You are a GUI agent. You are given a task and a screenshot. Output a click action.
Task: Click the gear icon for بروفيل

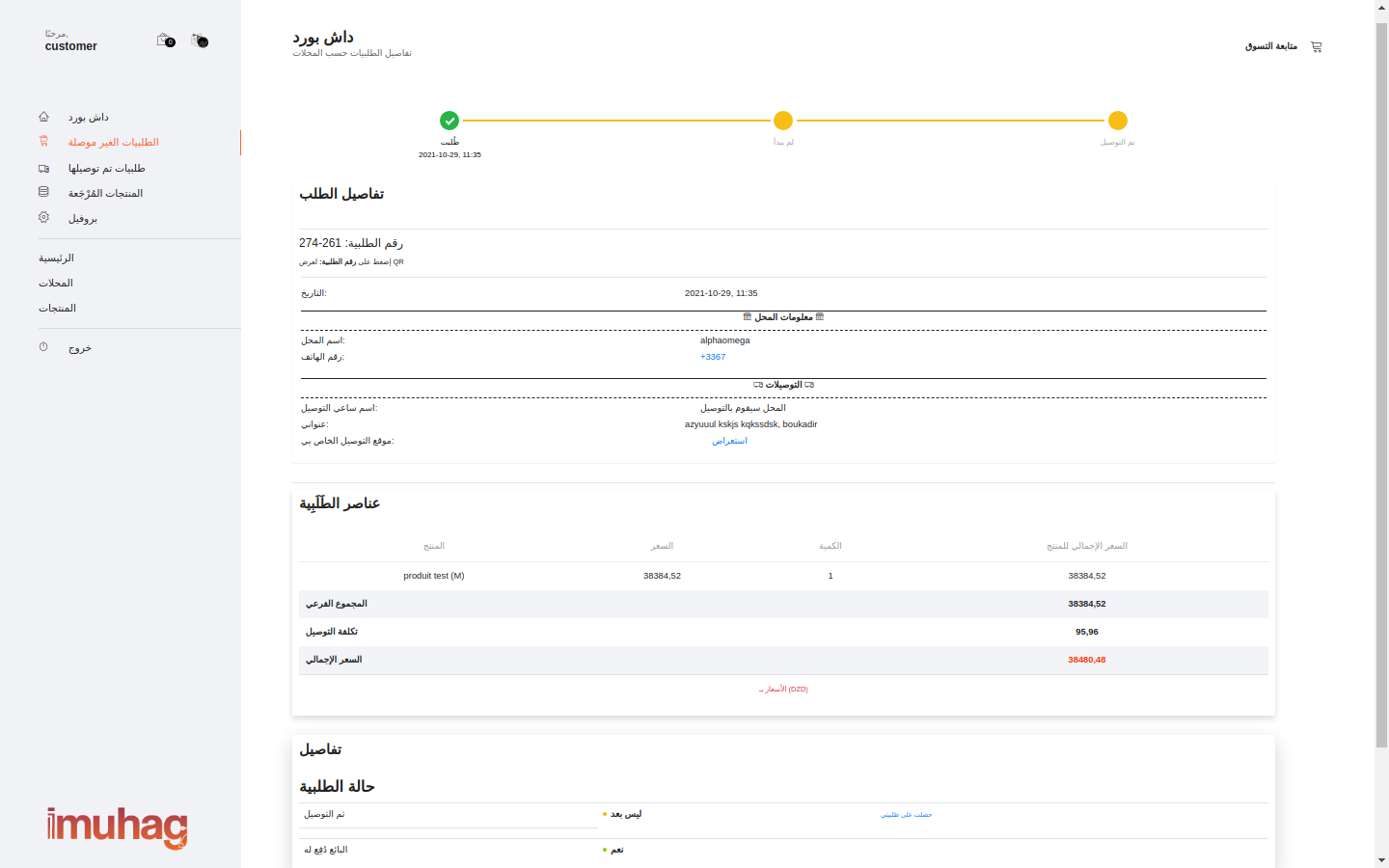coord(43,218)
